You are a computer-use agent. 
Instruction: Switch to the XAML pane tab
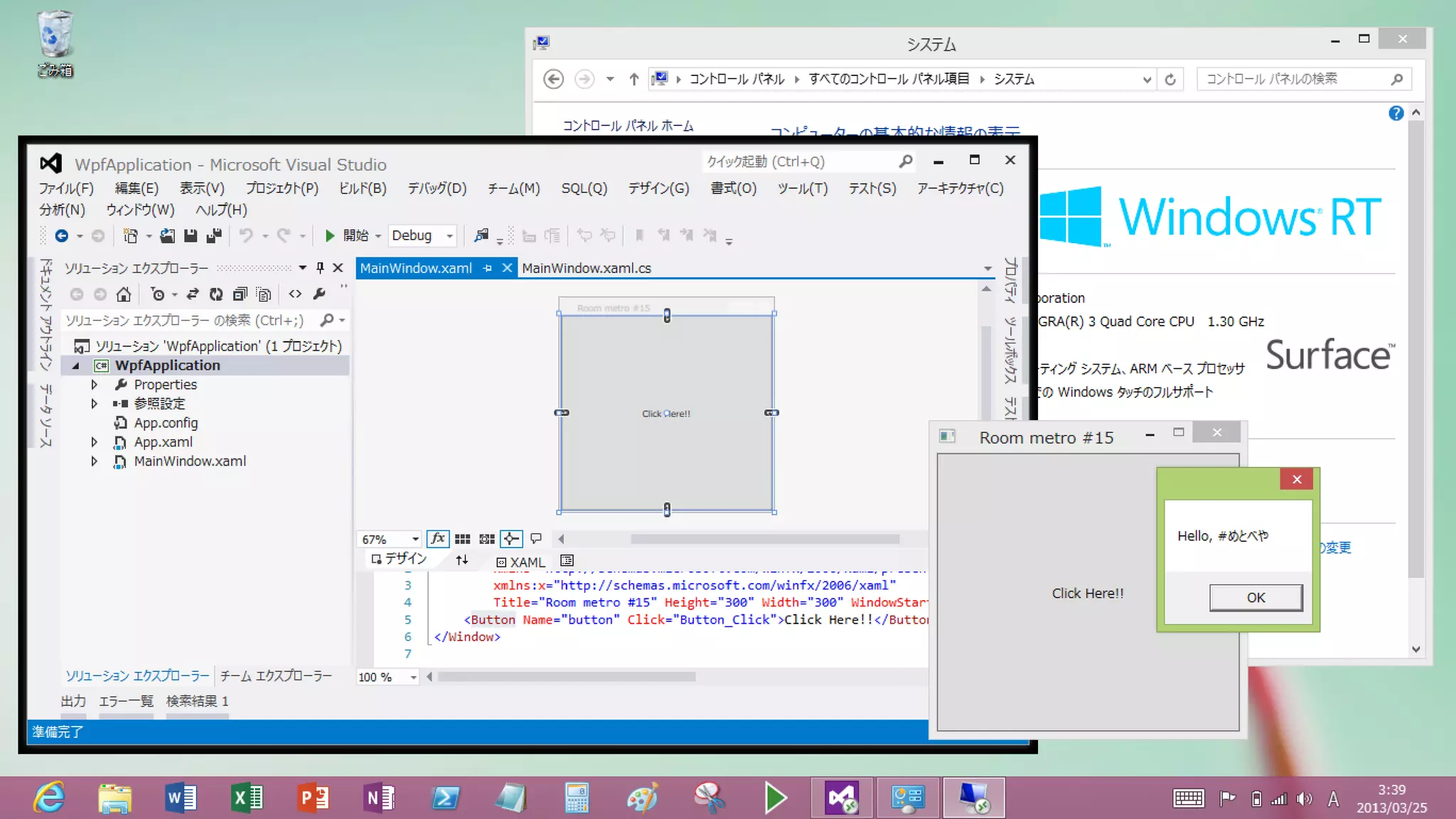click(521, 562)
